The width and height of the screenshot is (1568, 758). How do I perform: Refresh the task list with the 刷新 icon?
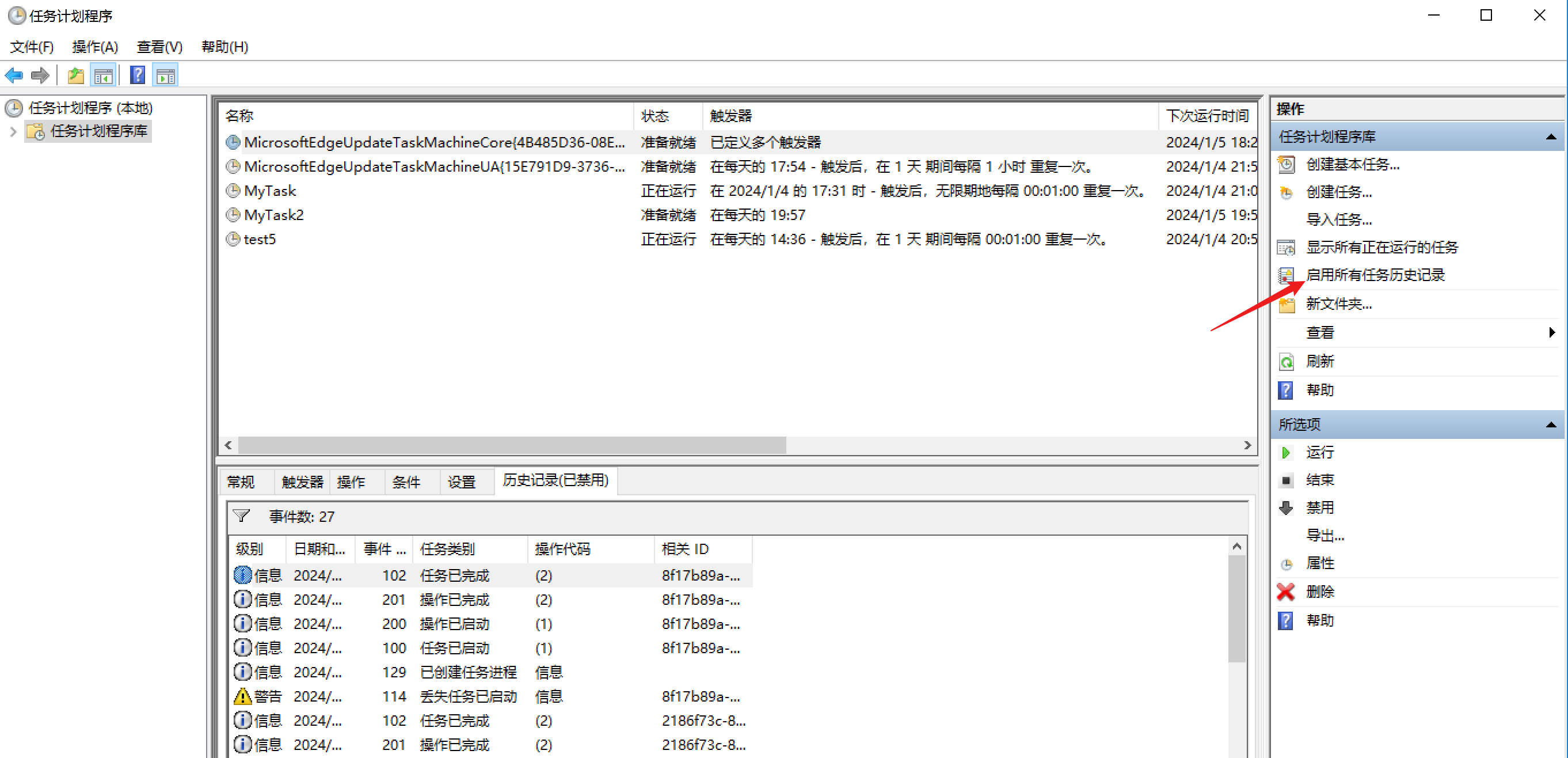point(1286,361)
